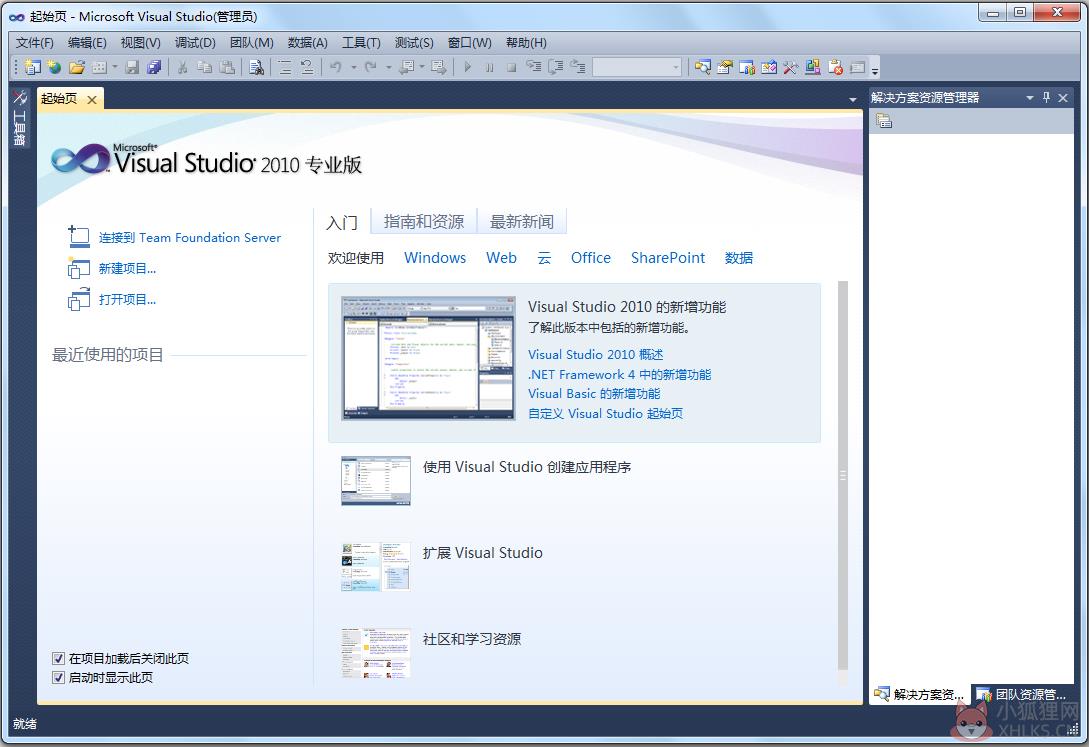Click the Paste clipboard icon
This screenshot has height=747, width=1089.
(x=227, y=67)
